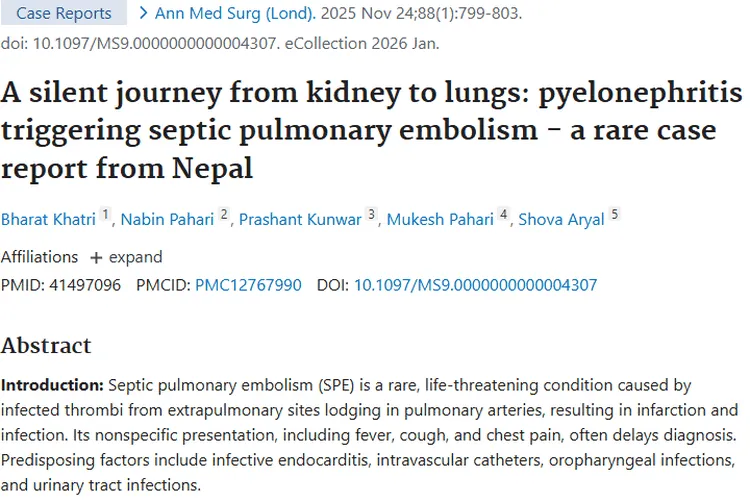750x500 pixels.
Task: Click the Case Reports publication type tag
Action: 63,14
